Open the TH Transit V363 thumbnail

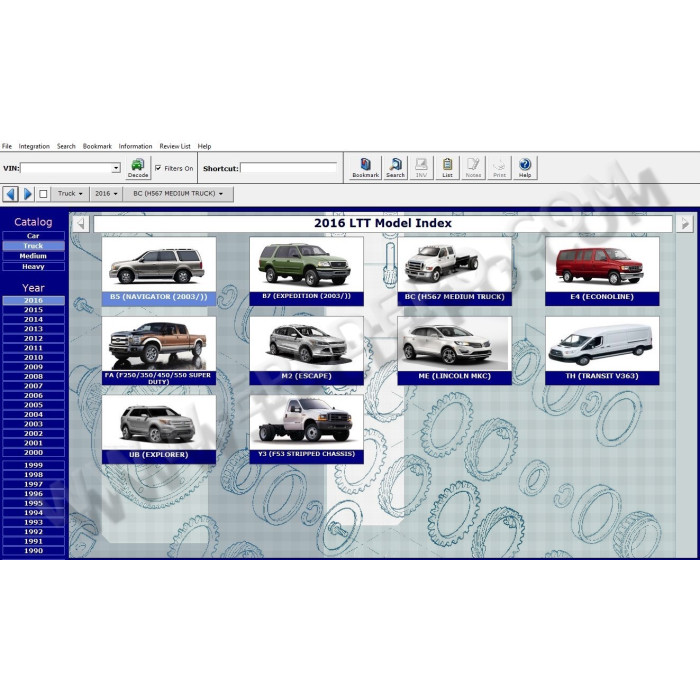pyautogui.click(x=602, y=351)
